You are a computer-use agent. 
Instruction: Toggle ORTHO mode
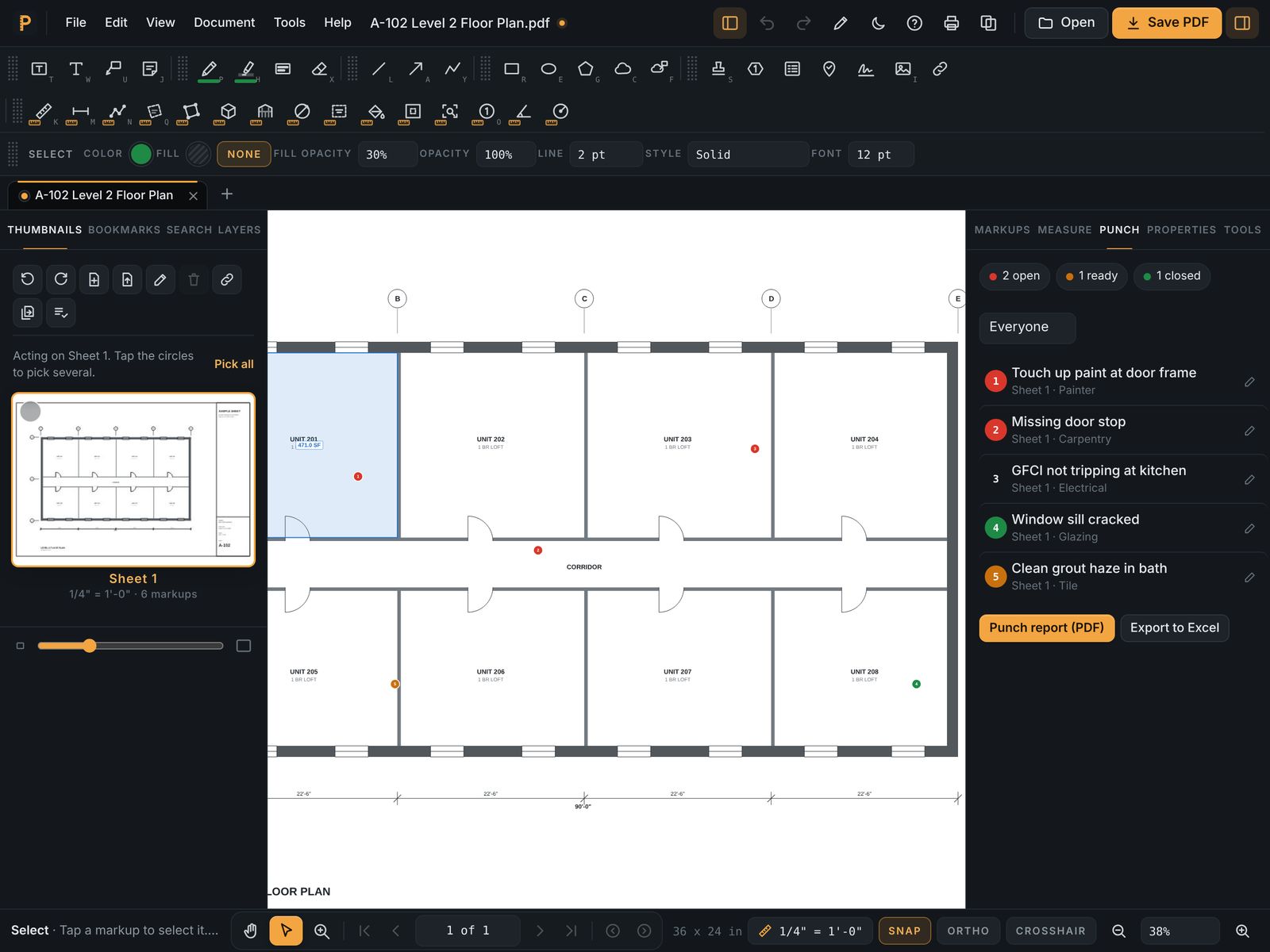point(968,931)
